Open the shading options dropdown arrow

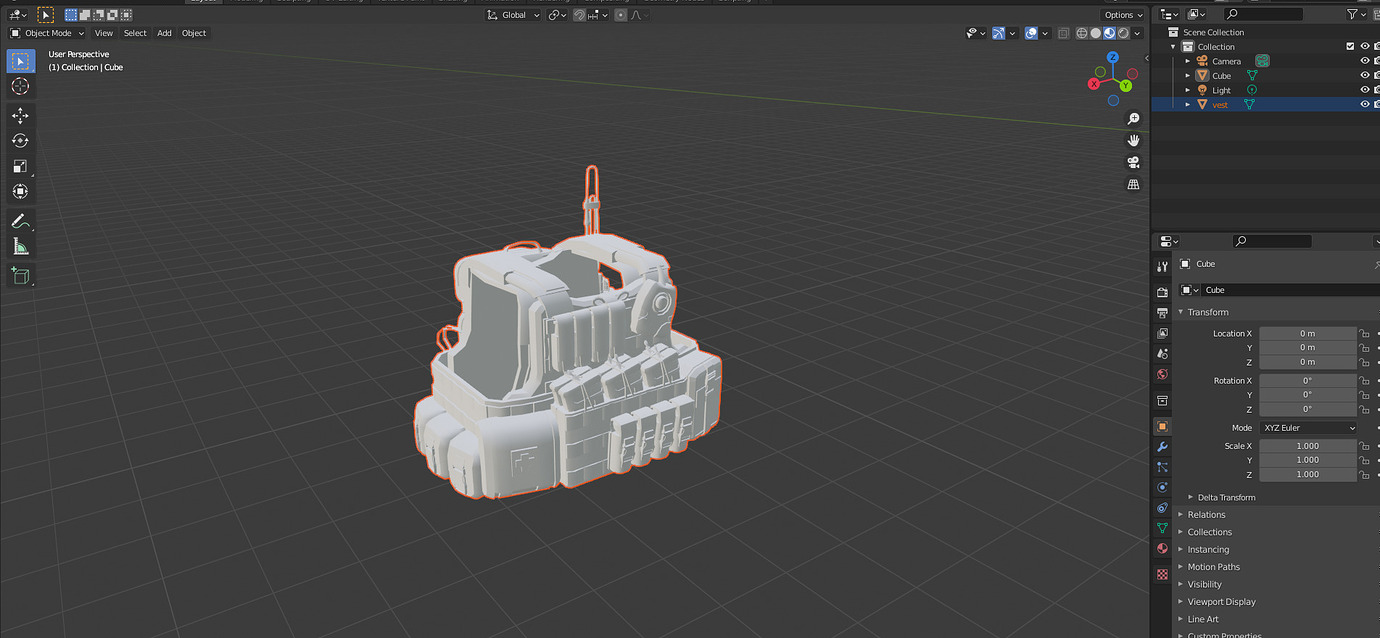coord(1138,33)
